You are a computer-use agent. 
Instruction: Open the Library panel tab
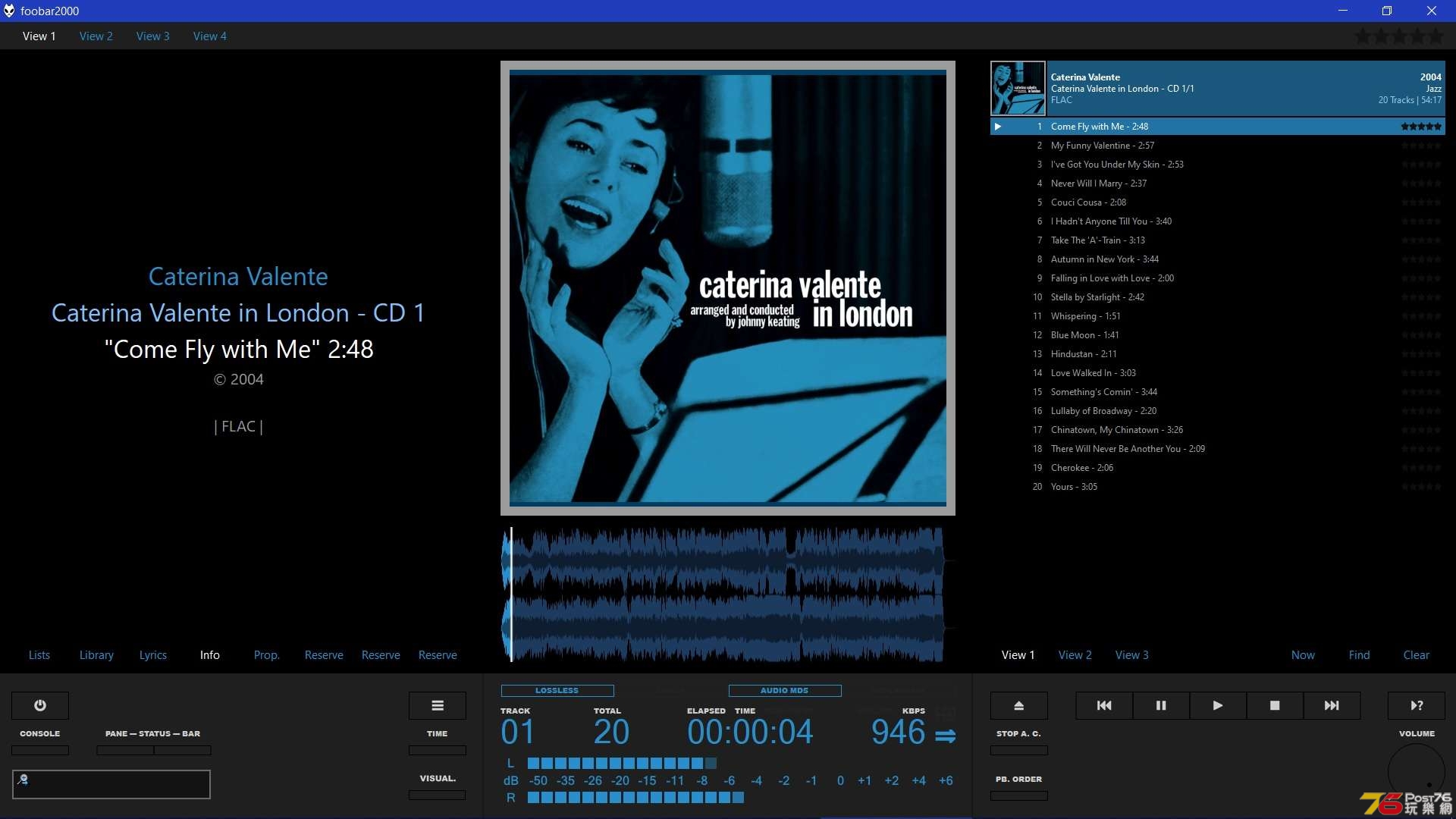(96, 654)
